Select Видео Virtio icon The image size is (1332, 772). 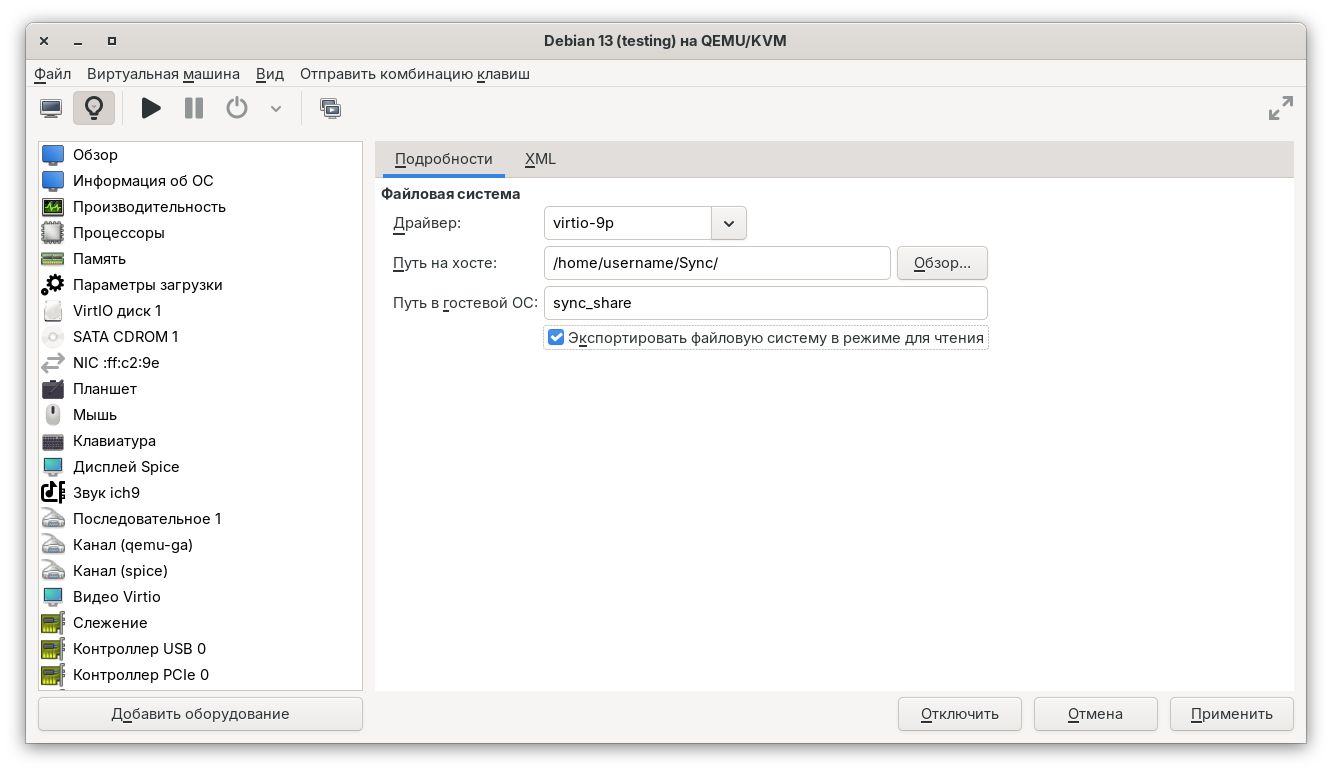click(53, 597)
